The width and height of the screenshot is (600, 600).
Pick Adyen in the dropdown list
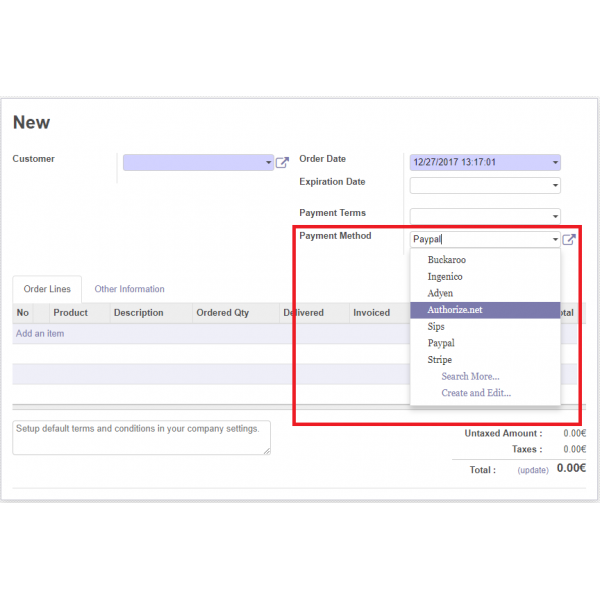click(x=440, y=293)
